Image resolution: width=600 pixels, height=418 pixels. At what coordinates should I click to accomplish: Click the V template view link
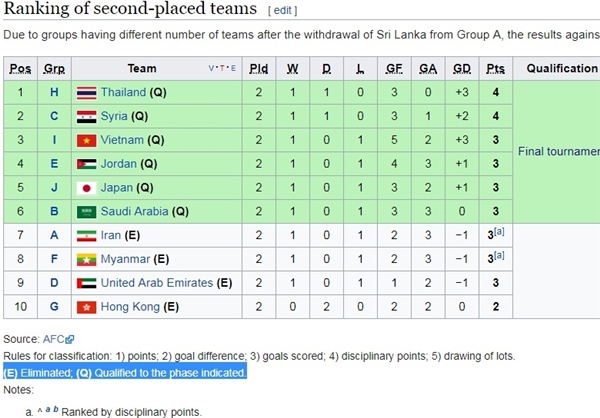pyautogui.click(x=211, y=69)
